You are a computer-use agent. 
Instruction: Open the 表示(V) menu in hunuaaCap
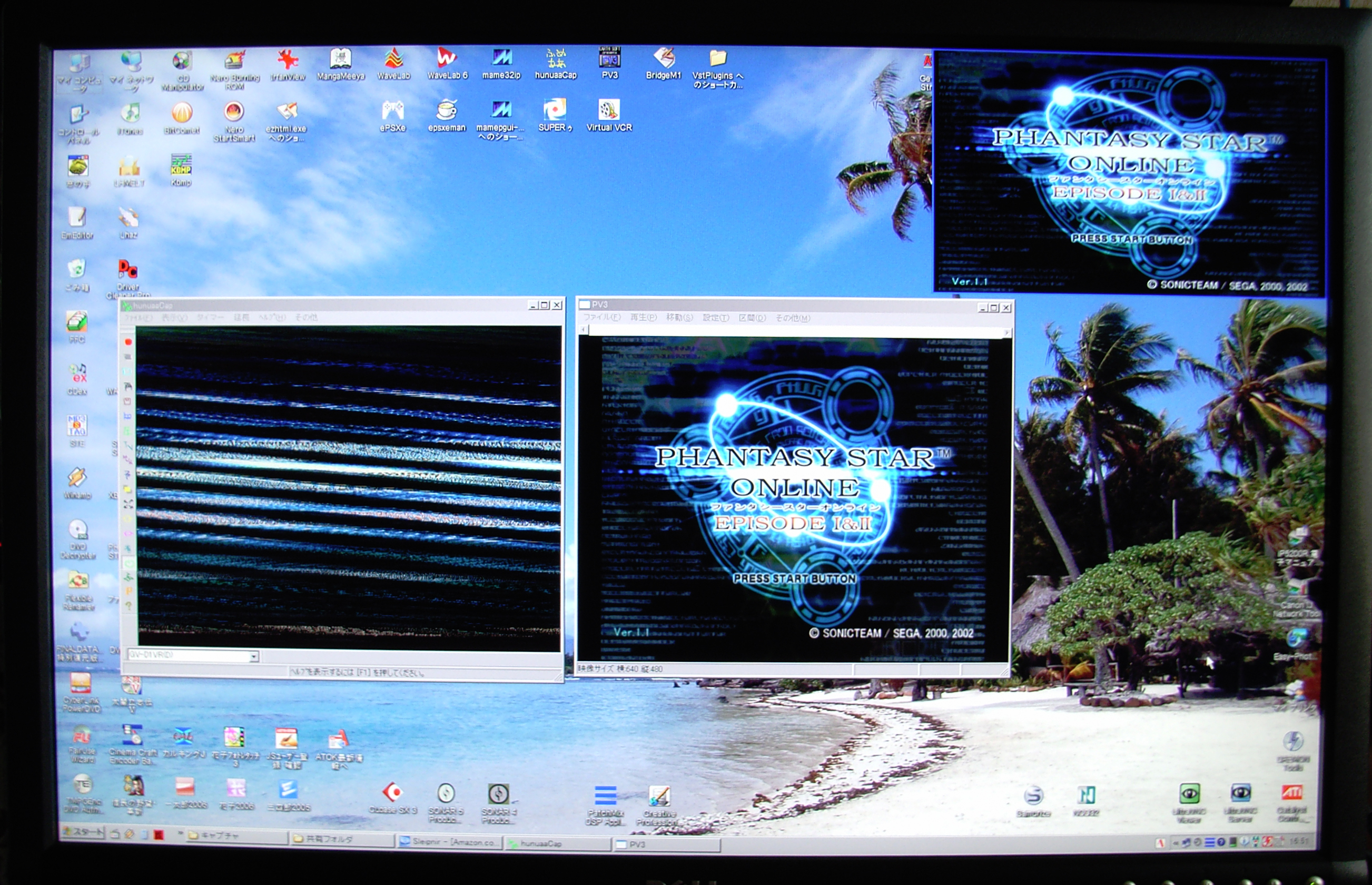click(174, 317)
